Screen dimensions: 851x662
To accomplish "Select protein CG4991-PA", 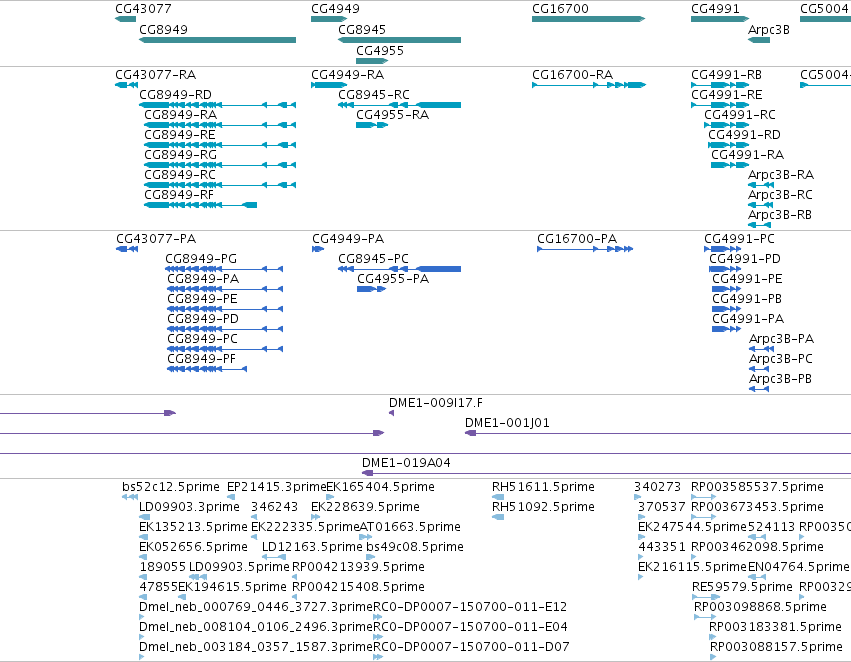I will [x=748, y=320].
